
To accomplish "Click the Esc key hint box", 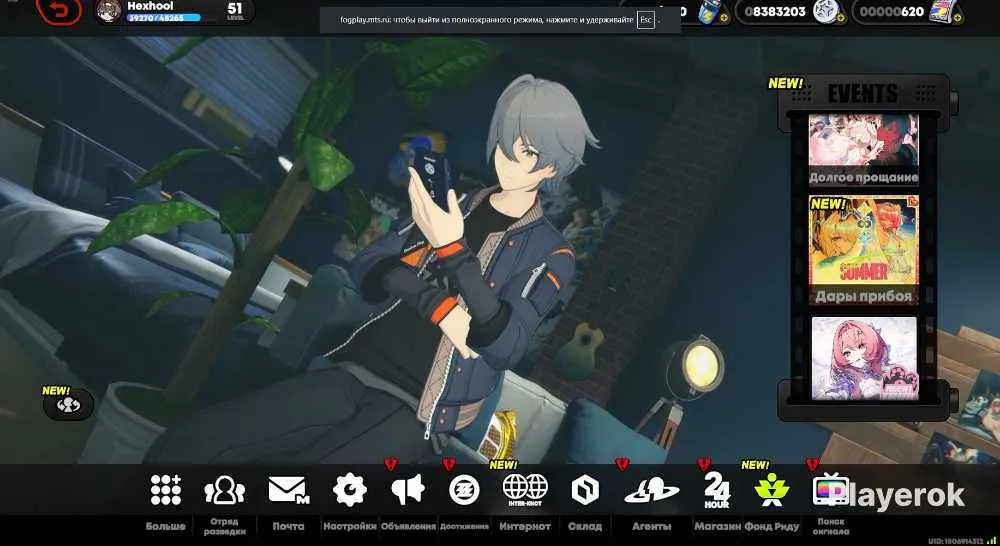I will coord(646,20).
